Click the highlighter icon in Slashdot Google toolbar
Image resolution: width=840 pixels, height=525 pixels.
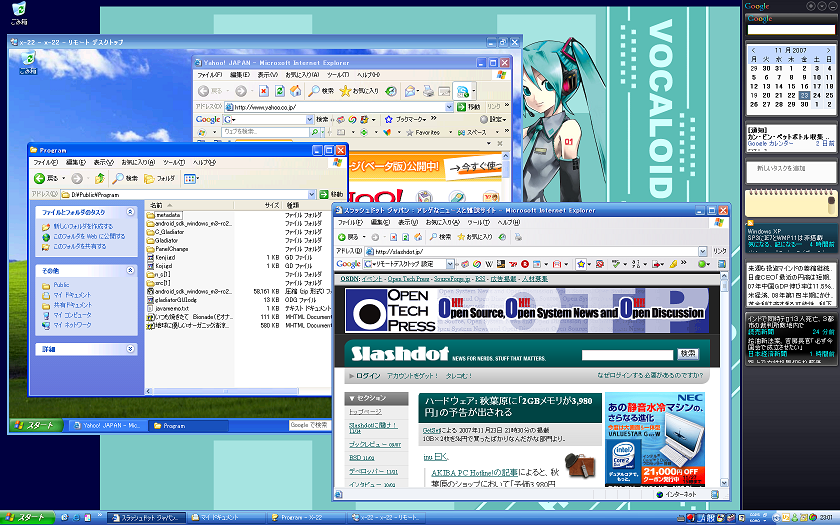(673, 264)
